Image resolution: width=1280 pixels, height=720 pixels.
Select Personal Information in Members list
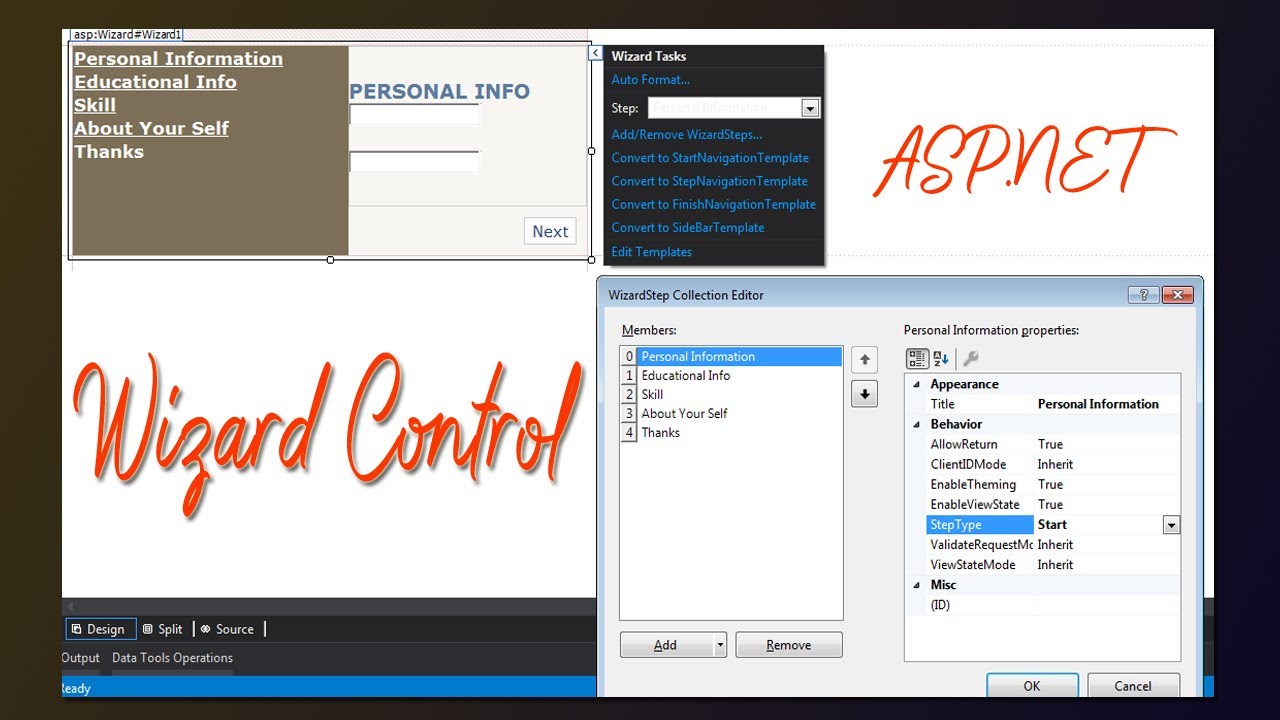click(x=731, y=356)
